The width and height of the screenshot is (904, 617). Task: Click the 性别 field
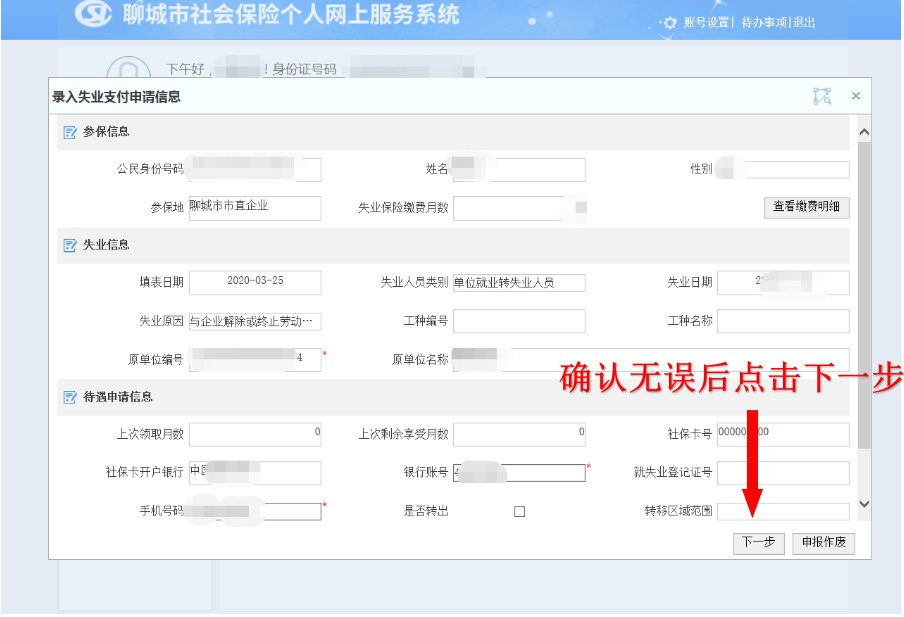pos(783,170)
